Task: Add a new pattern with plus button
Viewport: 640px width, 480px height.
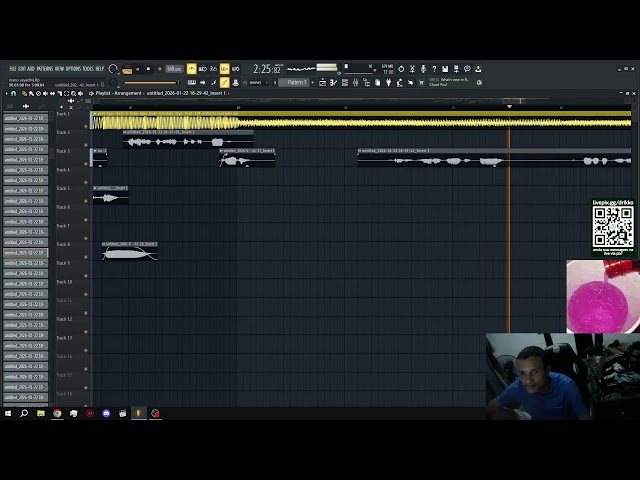Action: pyautogui.click(x=313, y=82)
